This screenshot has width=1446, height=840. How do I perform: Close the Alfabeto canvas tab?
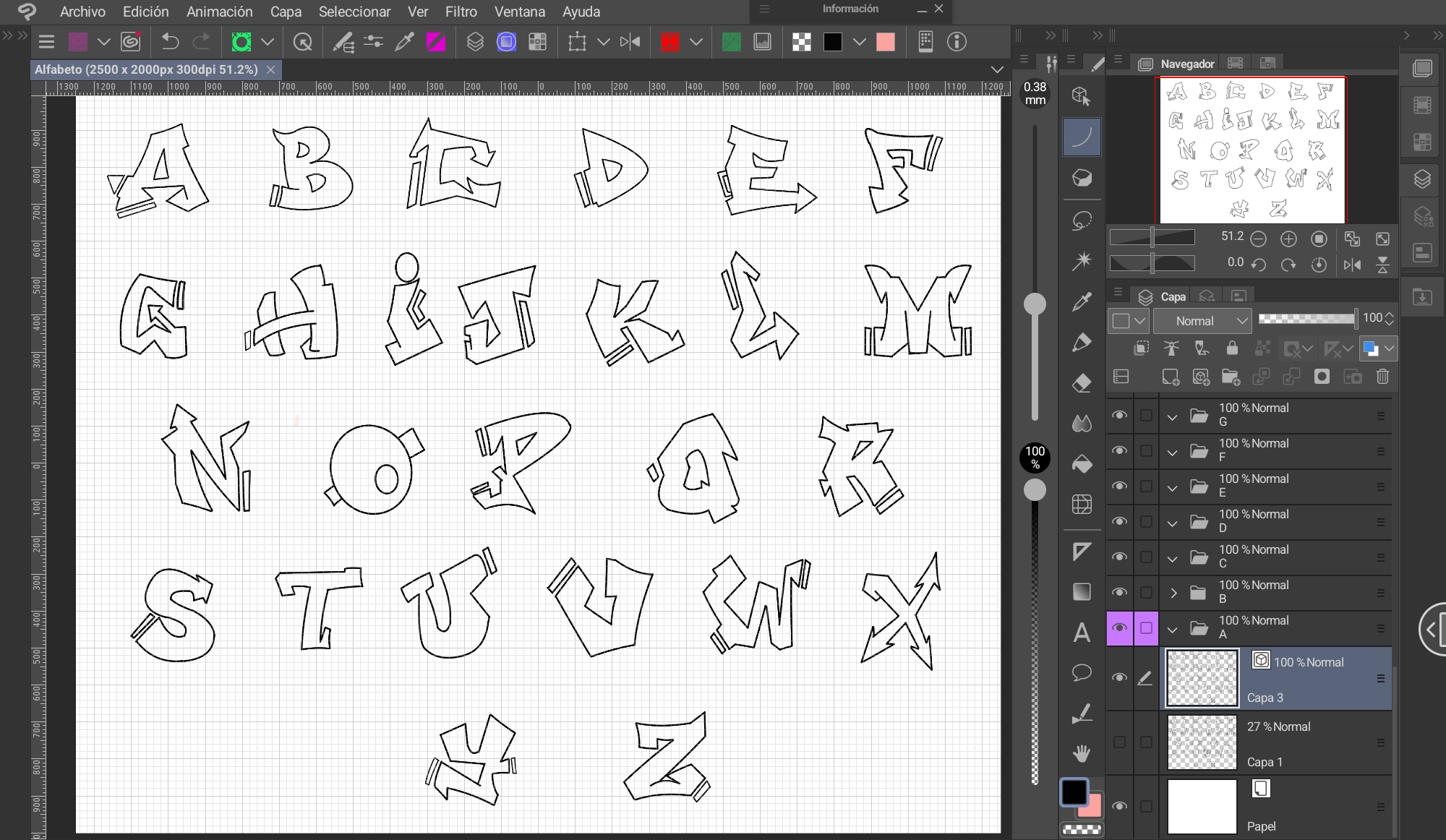tap(270, 69)
